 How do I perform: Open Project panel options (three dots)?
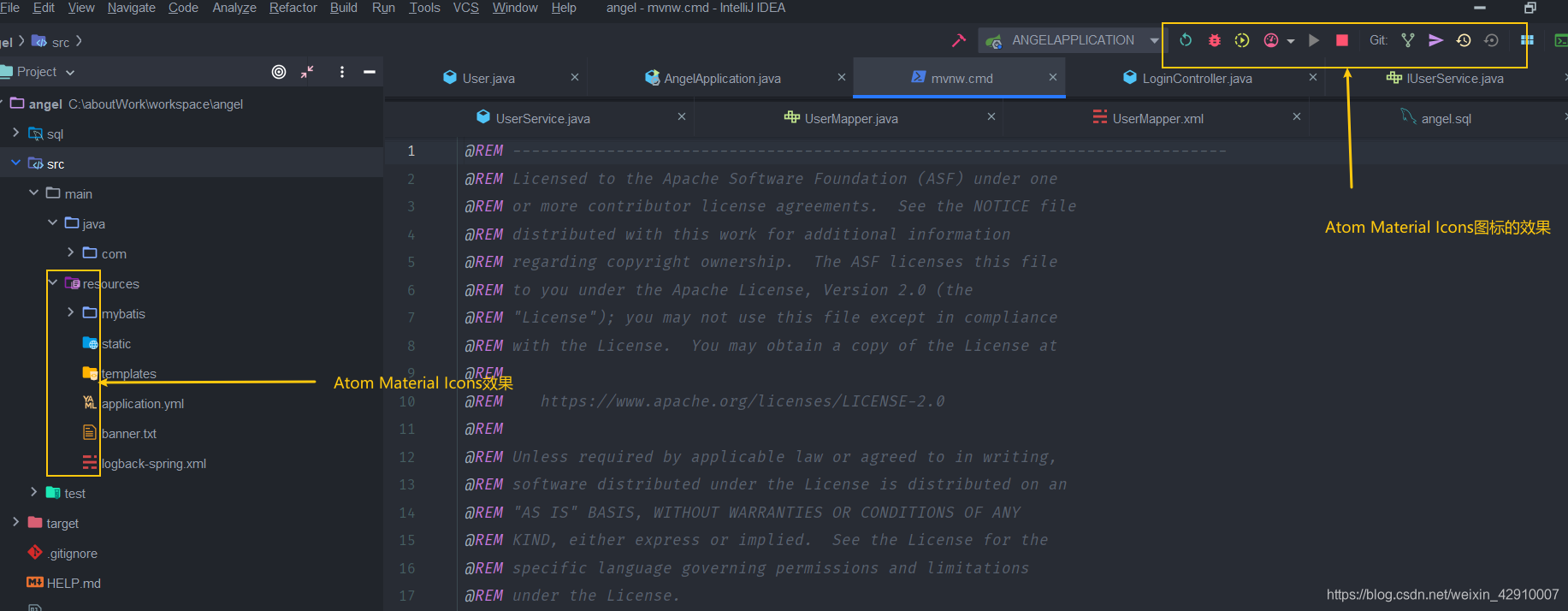[x=342, y=72]
